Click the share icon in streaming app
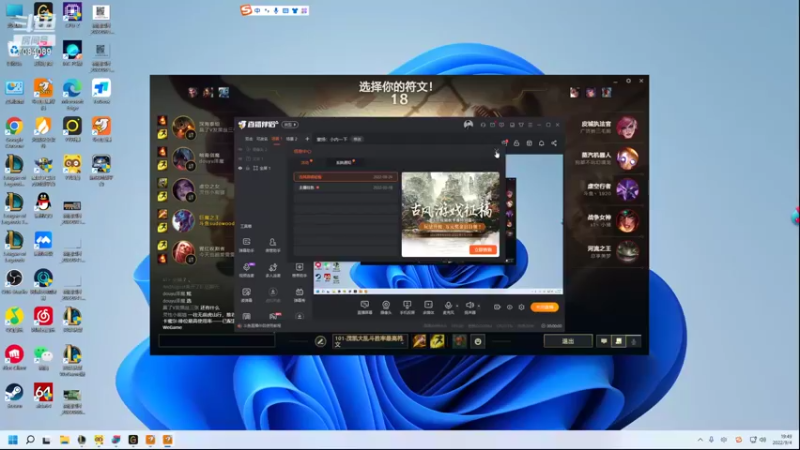This screenshot has height=450, width=800. coord(554,143)
